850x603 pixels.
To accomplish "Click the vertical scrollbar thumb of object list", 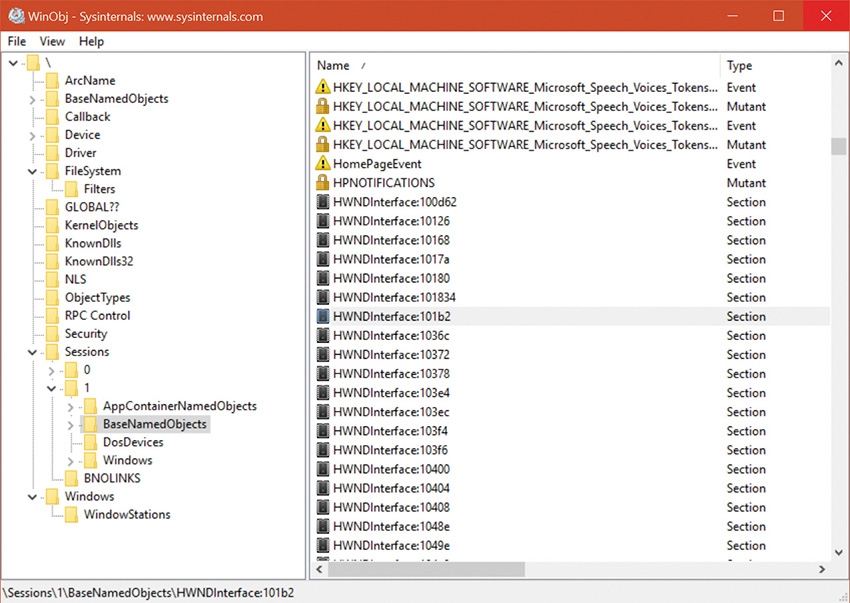I will [838, 145].
